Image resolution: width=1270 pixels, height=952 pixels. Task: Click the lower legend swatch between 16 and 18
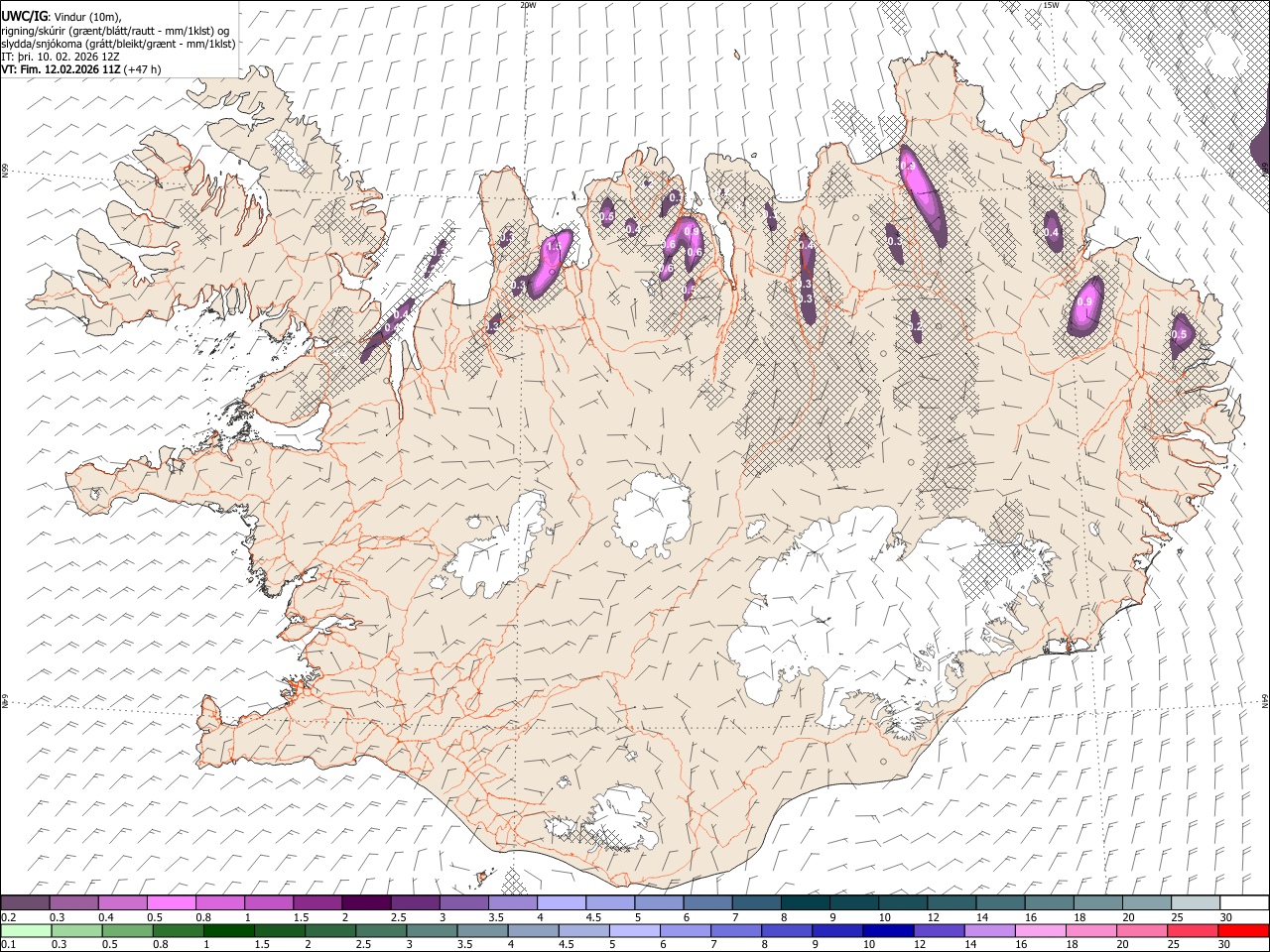coord(1039,930)
